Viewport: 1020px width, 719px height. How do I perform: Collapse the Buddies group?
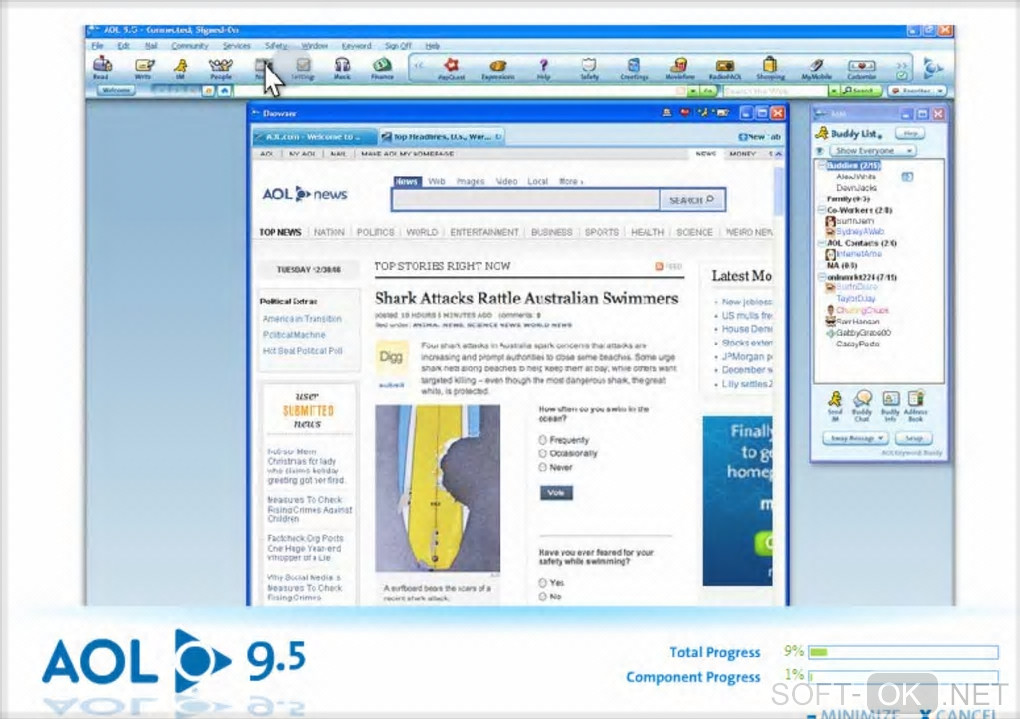pyautogui.click(x=822, y=165)
